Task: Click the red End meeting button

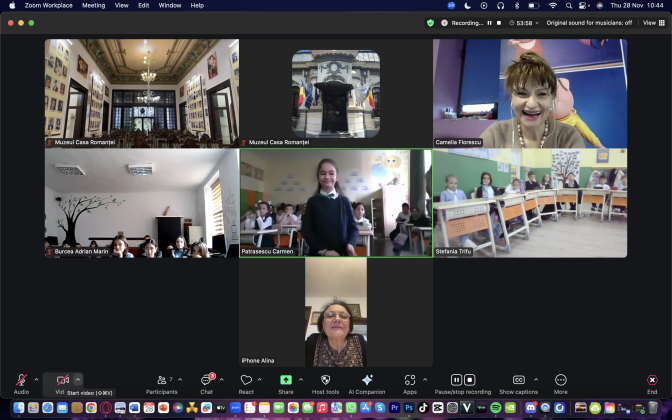Action: pos(652,381)
